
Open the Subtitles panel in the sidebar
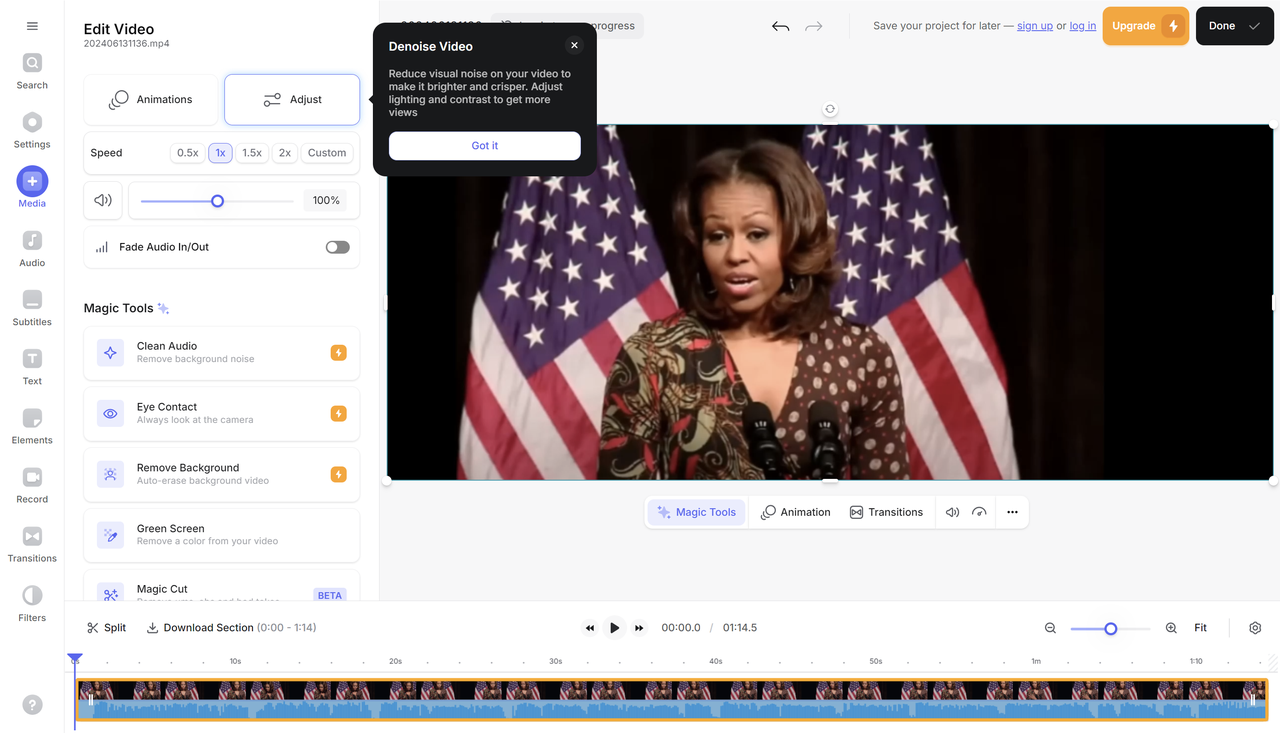(31, 307)
